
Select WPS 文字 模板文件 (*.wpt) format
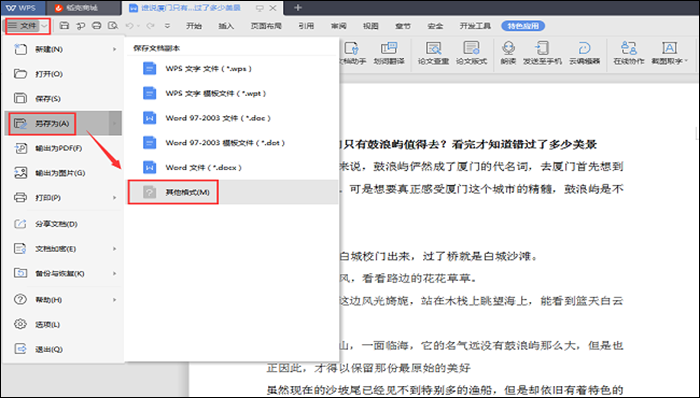[232, 93]
